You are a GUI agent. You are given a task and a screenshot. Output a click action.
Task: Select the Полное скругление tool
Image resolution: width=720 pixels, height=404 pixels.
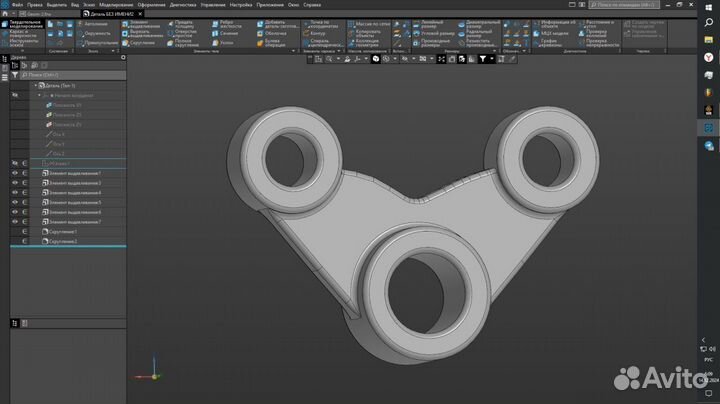tap(183, 43)
